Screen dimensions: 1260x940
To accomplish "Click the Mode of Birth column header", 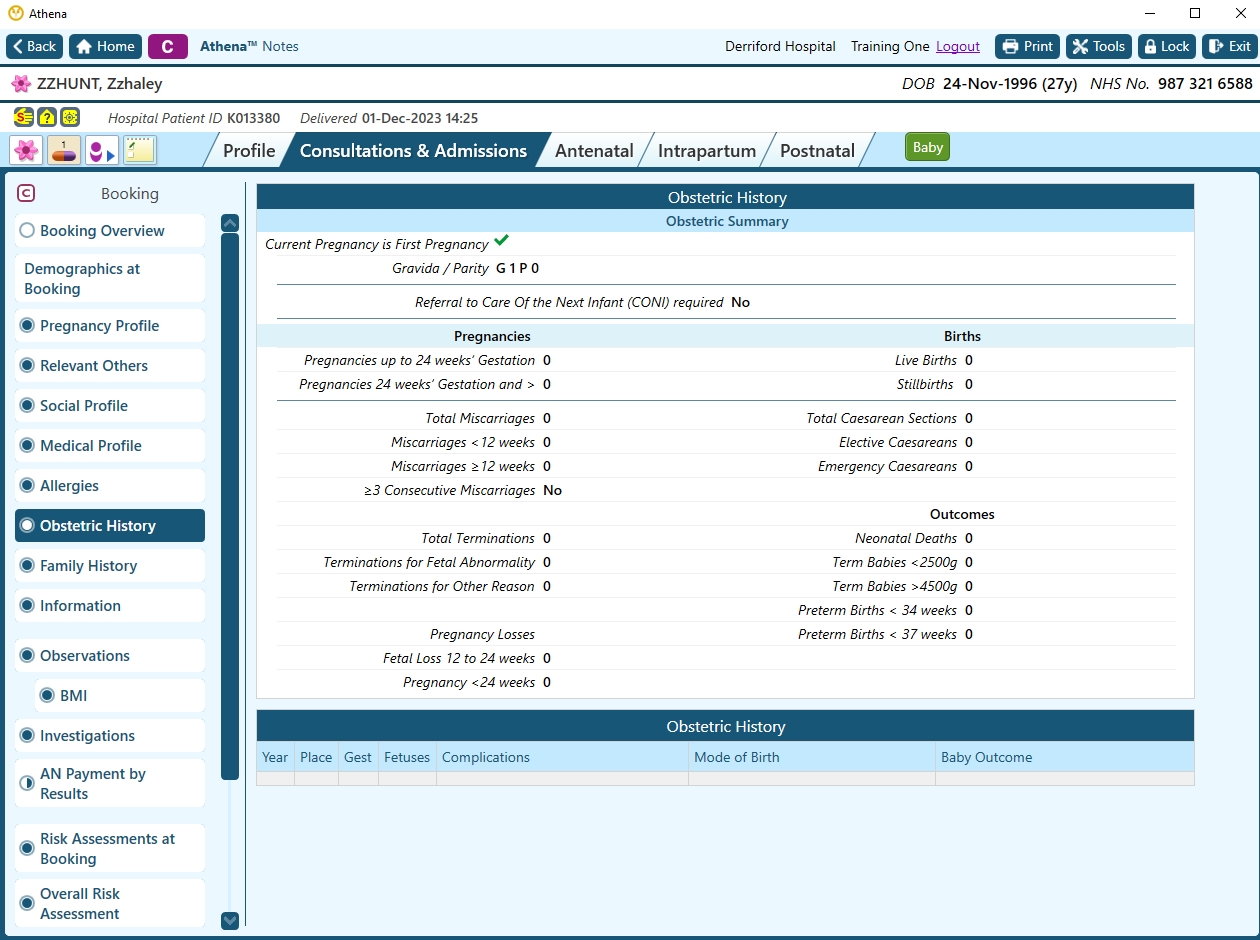I will (812, 757).
